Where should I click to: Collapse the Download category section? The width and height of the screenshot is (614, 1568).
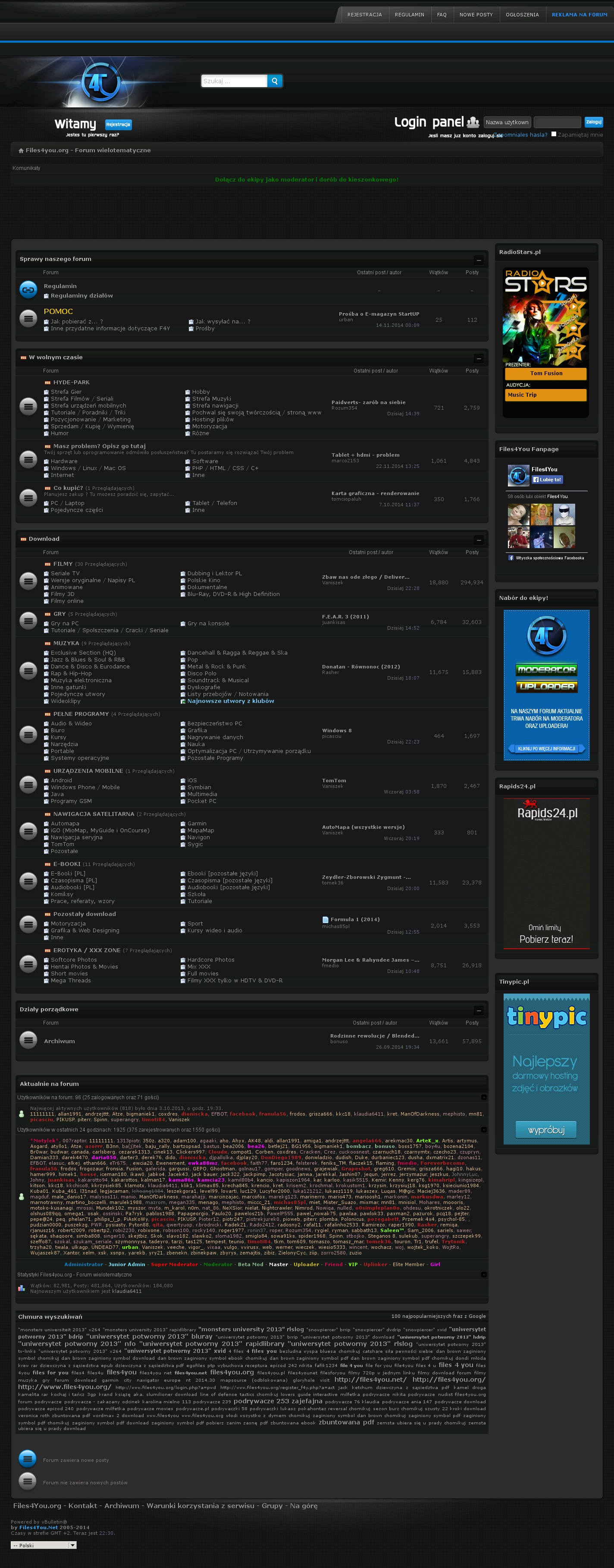coord(478,539)
